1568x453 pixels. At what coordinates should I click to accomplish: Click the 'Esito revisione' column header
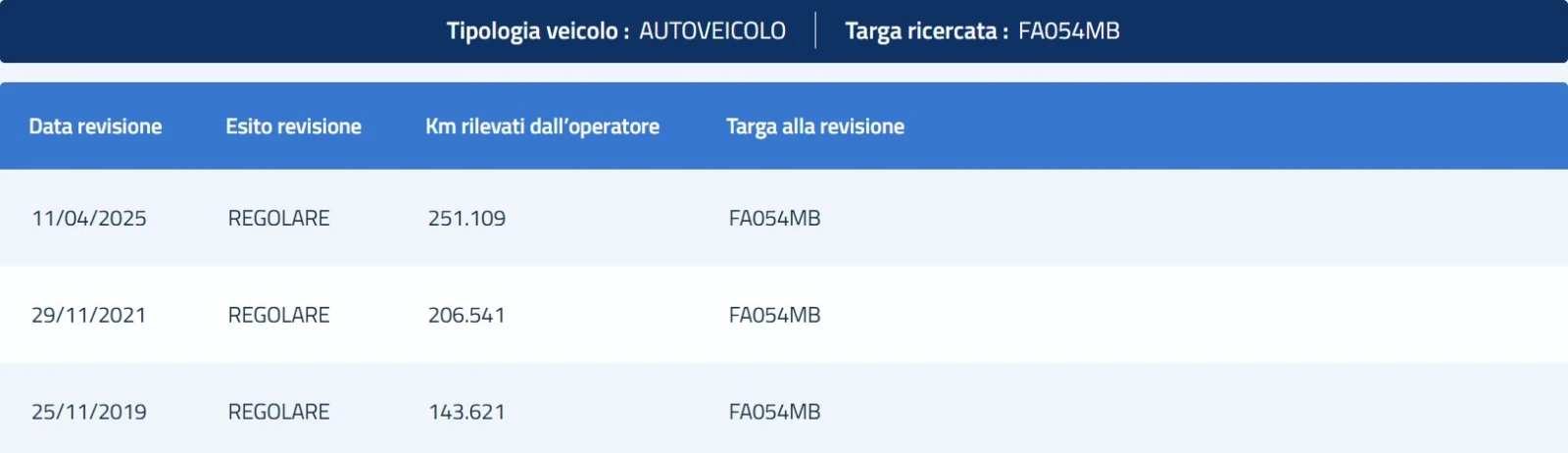pyautogui.click(x=293, y=126)
